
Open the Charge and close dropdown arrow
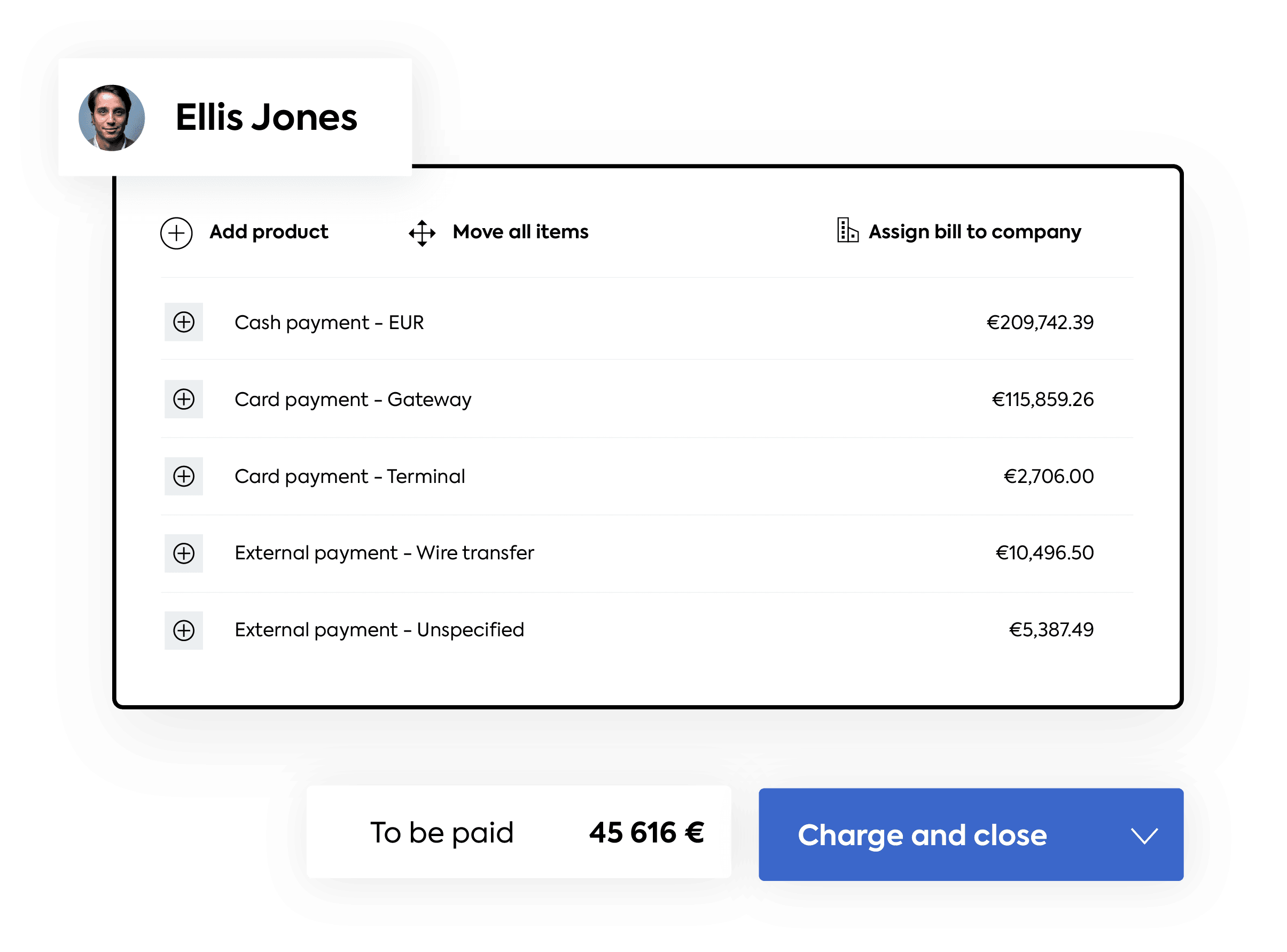coord(1144,835)
